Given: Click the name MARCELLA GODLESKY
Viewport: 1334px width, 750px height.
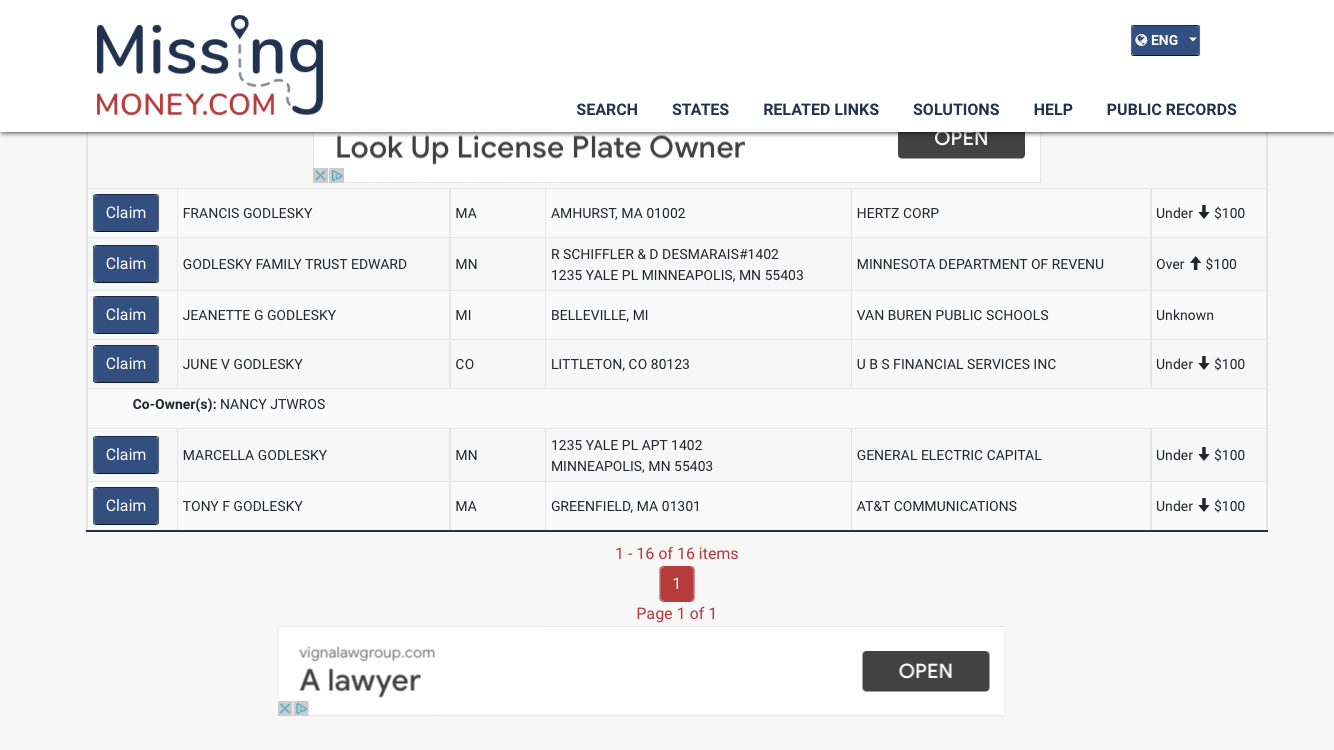Looking at the screenshot, I should 255,455.
